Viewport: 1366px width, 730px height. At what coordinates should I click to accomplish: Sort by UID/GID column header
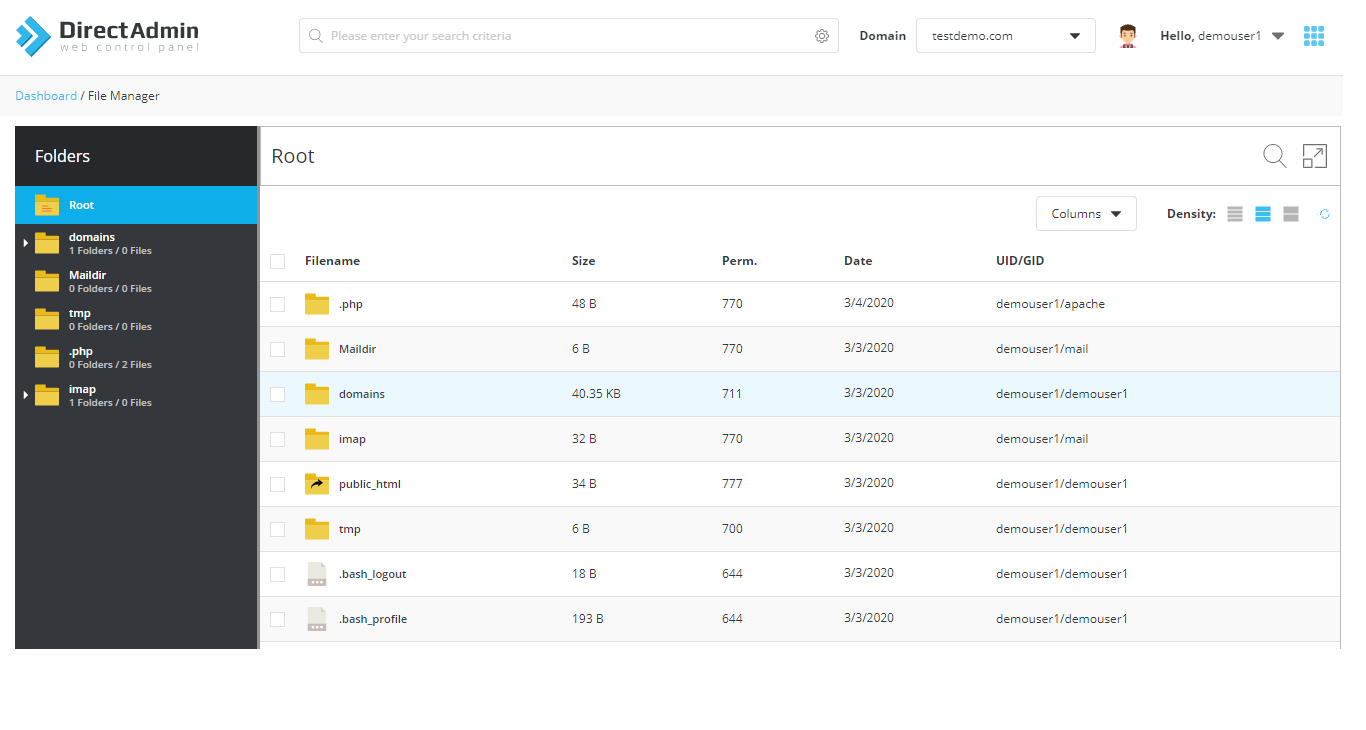click(x=1020, y=261)
